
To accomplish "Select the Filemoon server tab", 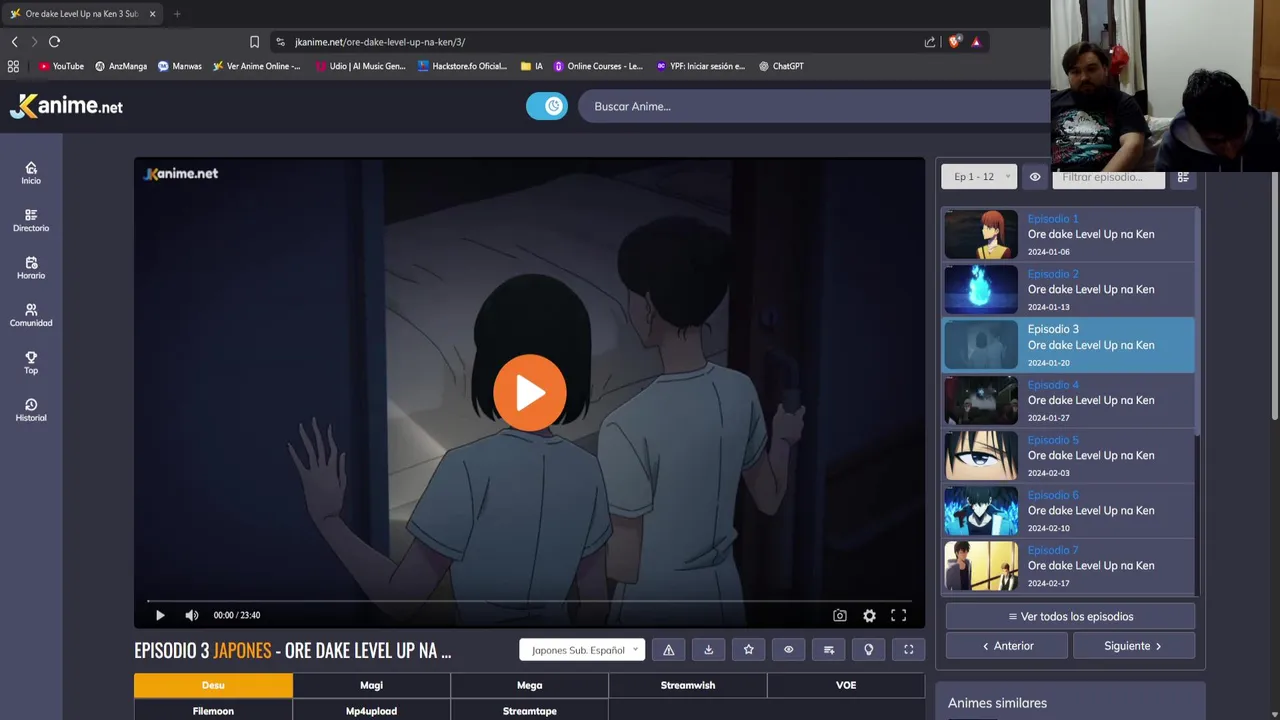I will point(213,711).
